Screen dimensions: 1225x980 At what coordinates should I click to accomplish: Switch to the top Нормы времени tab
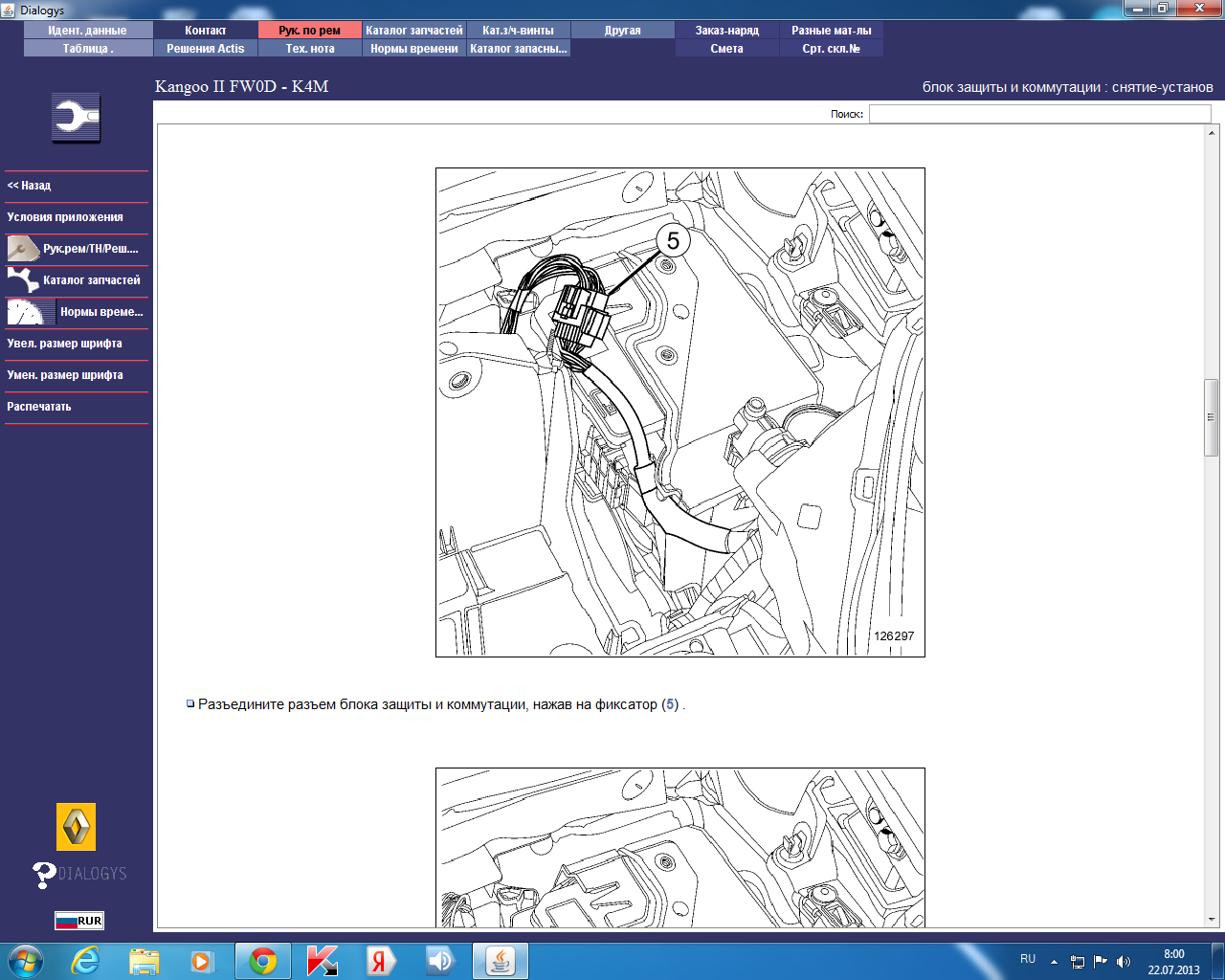[414, 49]
